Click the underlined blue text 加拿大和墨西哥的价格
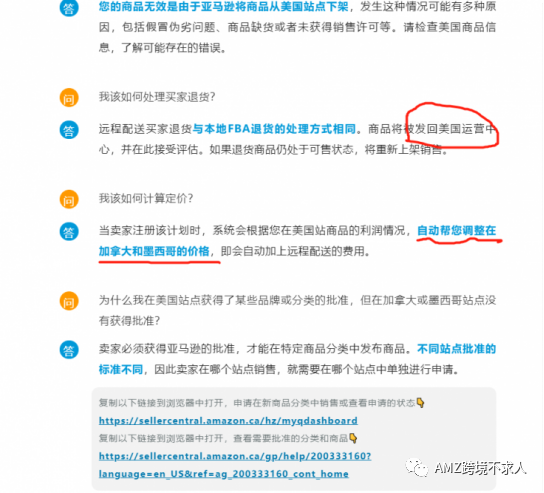The width and height of the screenshot is (544, 493). coord(154,251)
